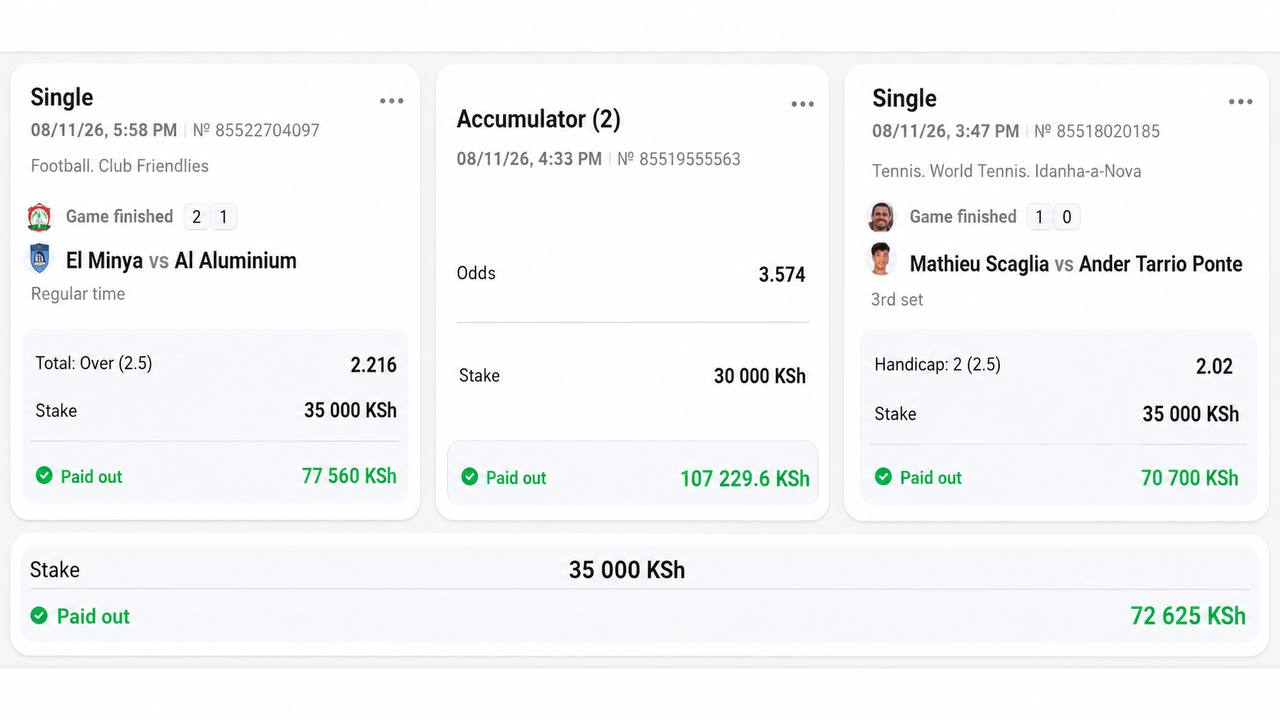Click Accumulator odds value 3.574
Screen dimensions: 1280x720
click(x=782, y=275)
